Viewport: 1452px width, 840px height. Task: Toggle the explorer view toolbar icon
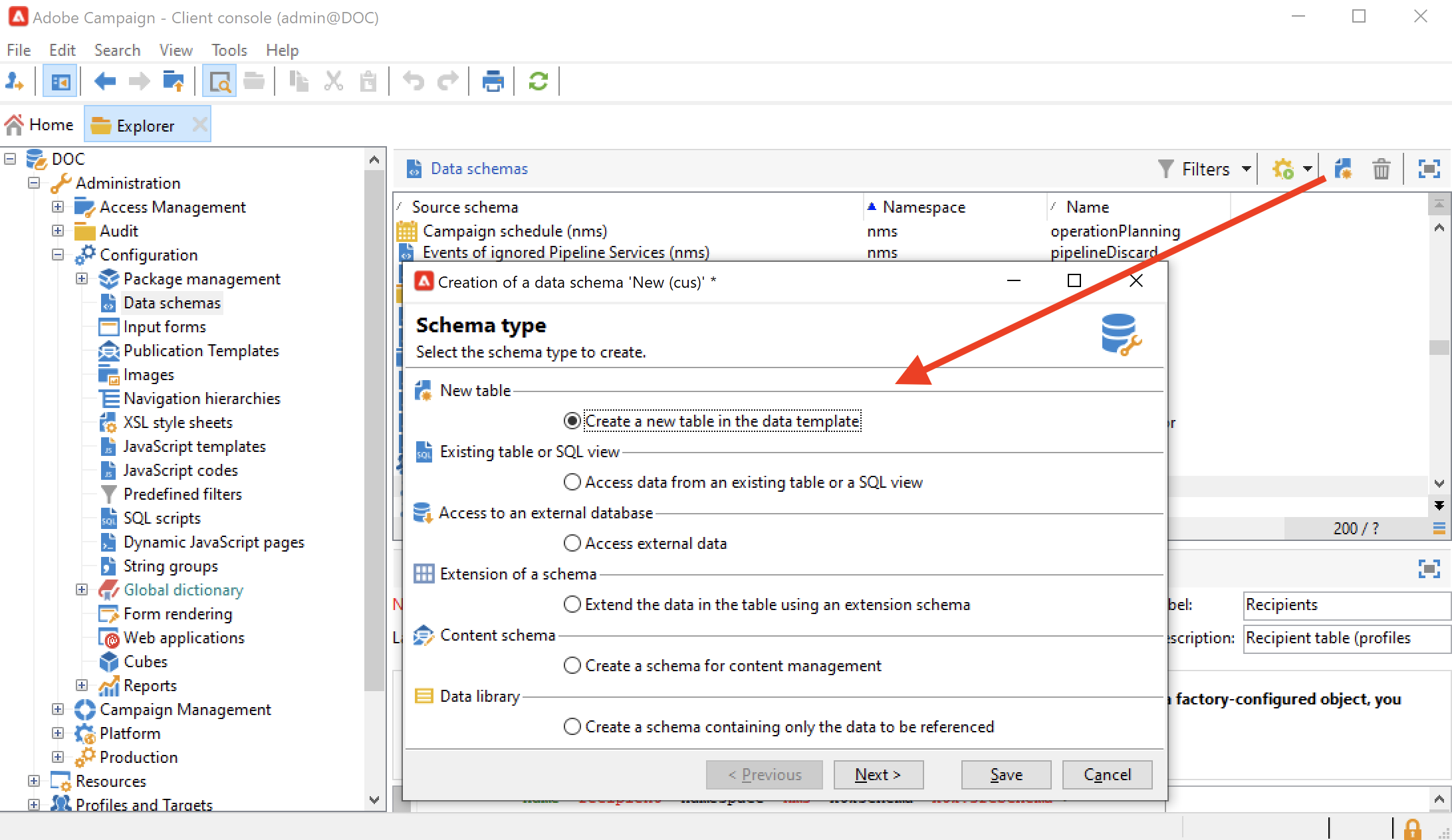tap(60, 82)
